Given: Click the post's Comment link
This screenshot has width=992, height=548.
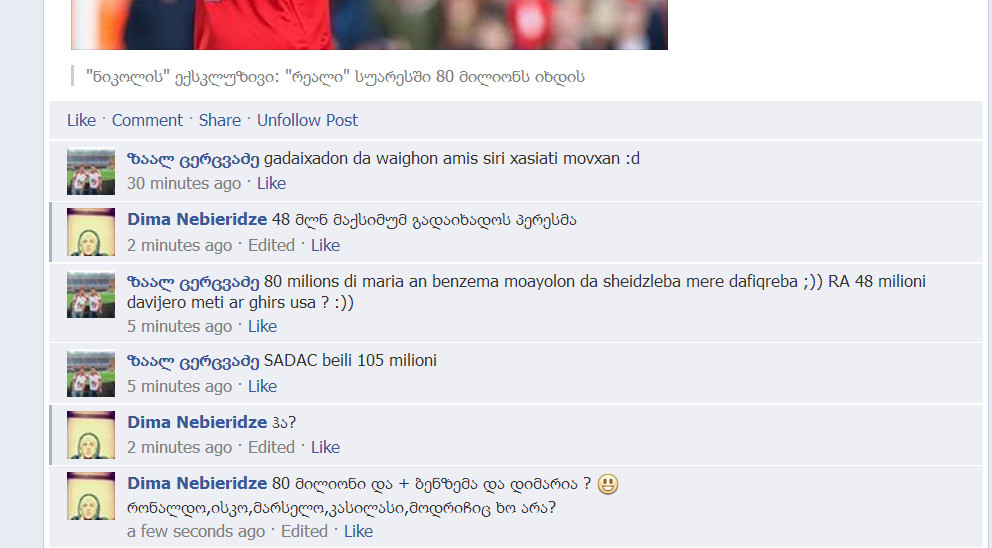Looking at the screenshot, I should pos(147,120).
